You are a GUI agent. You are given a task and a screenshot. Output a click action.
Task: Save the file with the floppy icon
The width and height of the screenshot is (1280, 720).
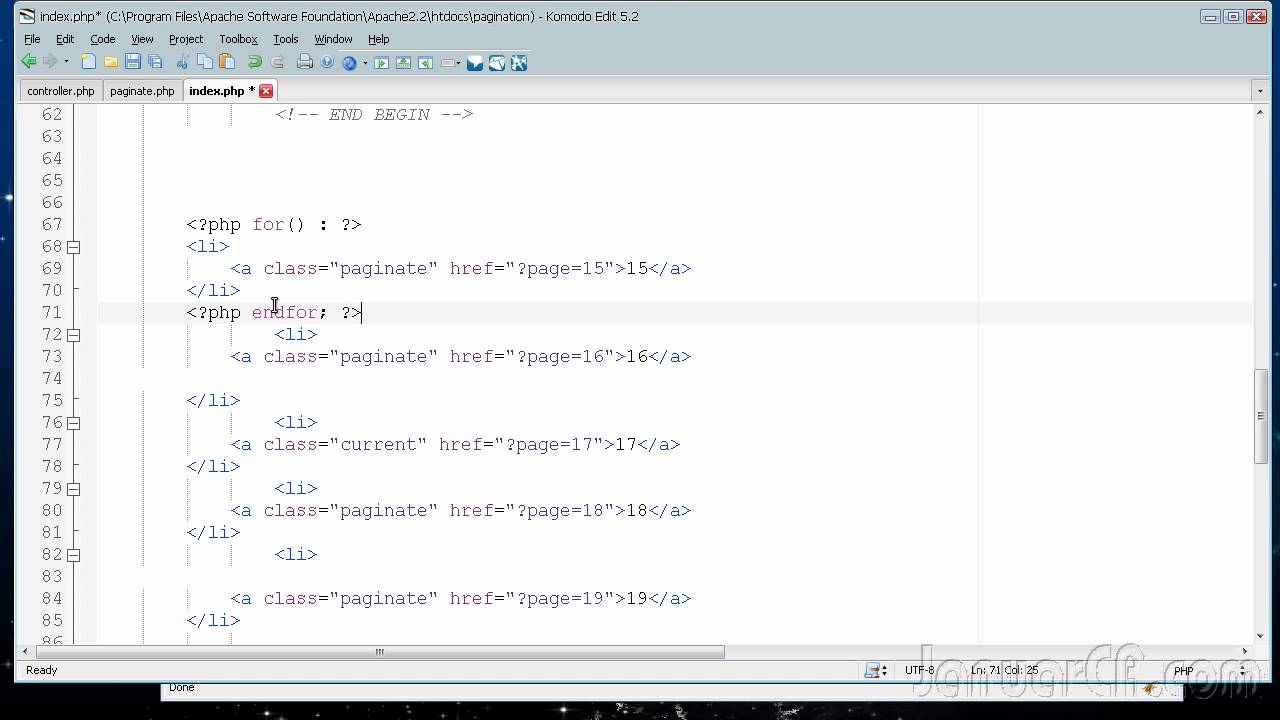(x=133, y=62)
